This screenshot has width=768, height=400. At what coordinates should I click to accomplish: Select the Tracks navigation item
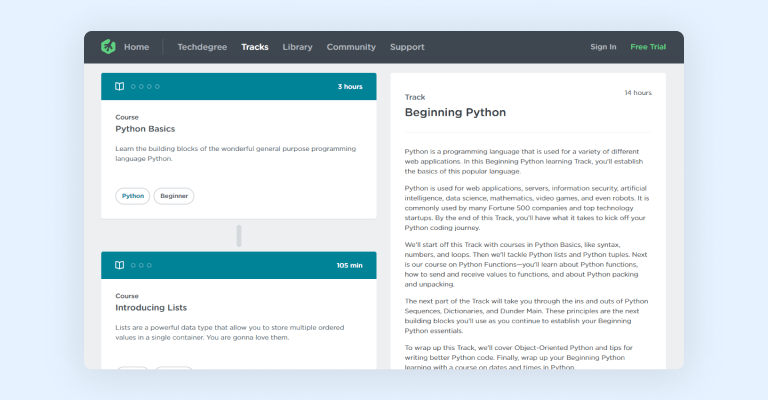coord(255,47)
